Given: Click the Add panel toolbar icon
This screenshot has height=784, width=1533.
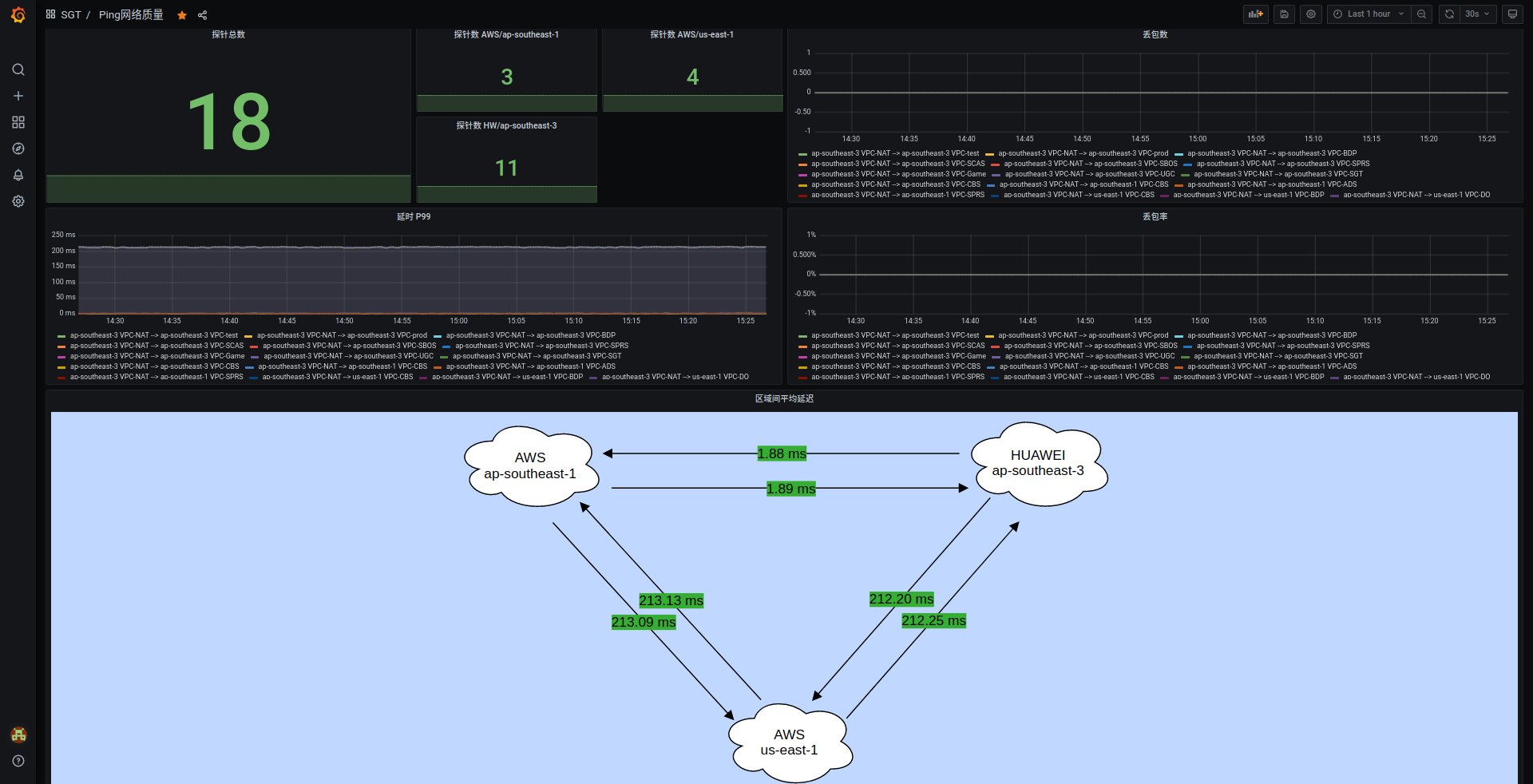Looking at the screenshot, I should click(1255, 14).
